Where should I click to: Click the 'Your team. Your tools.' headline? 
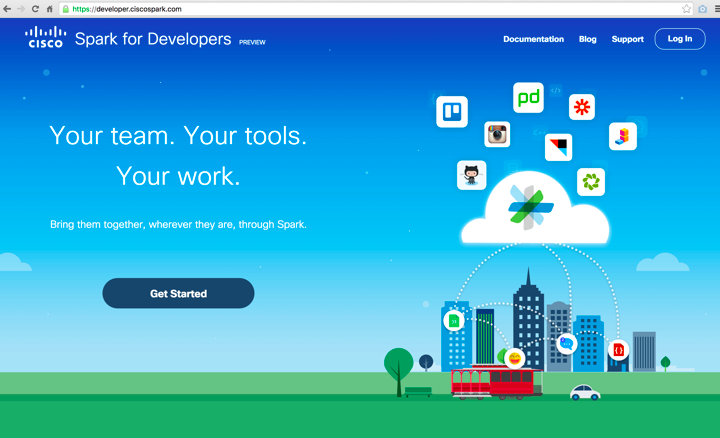tap(178, 136)
